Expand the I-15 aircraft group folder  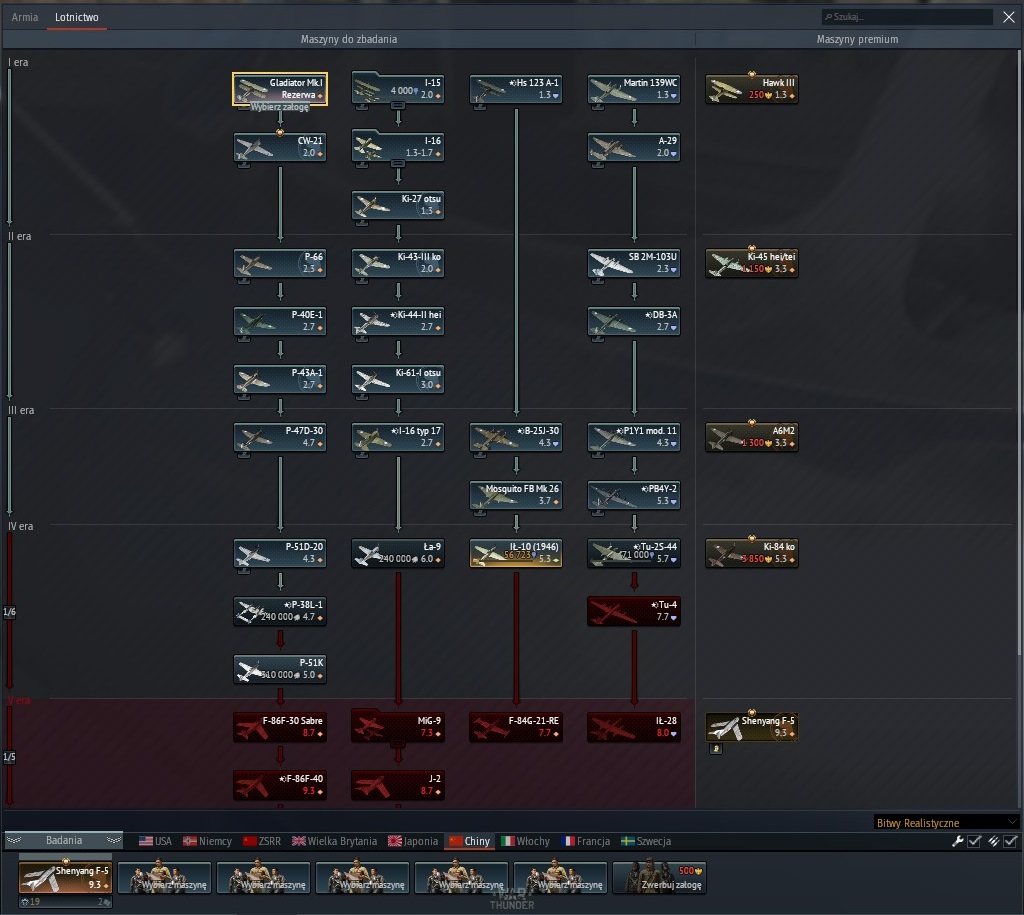coord(398,106)
